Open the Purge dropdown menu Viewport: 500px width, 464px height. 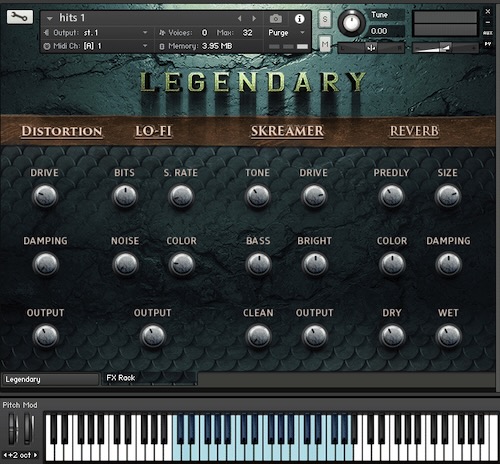tap(287, 33)
